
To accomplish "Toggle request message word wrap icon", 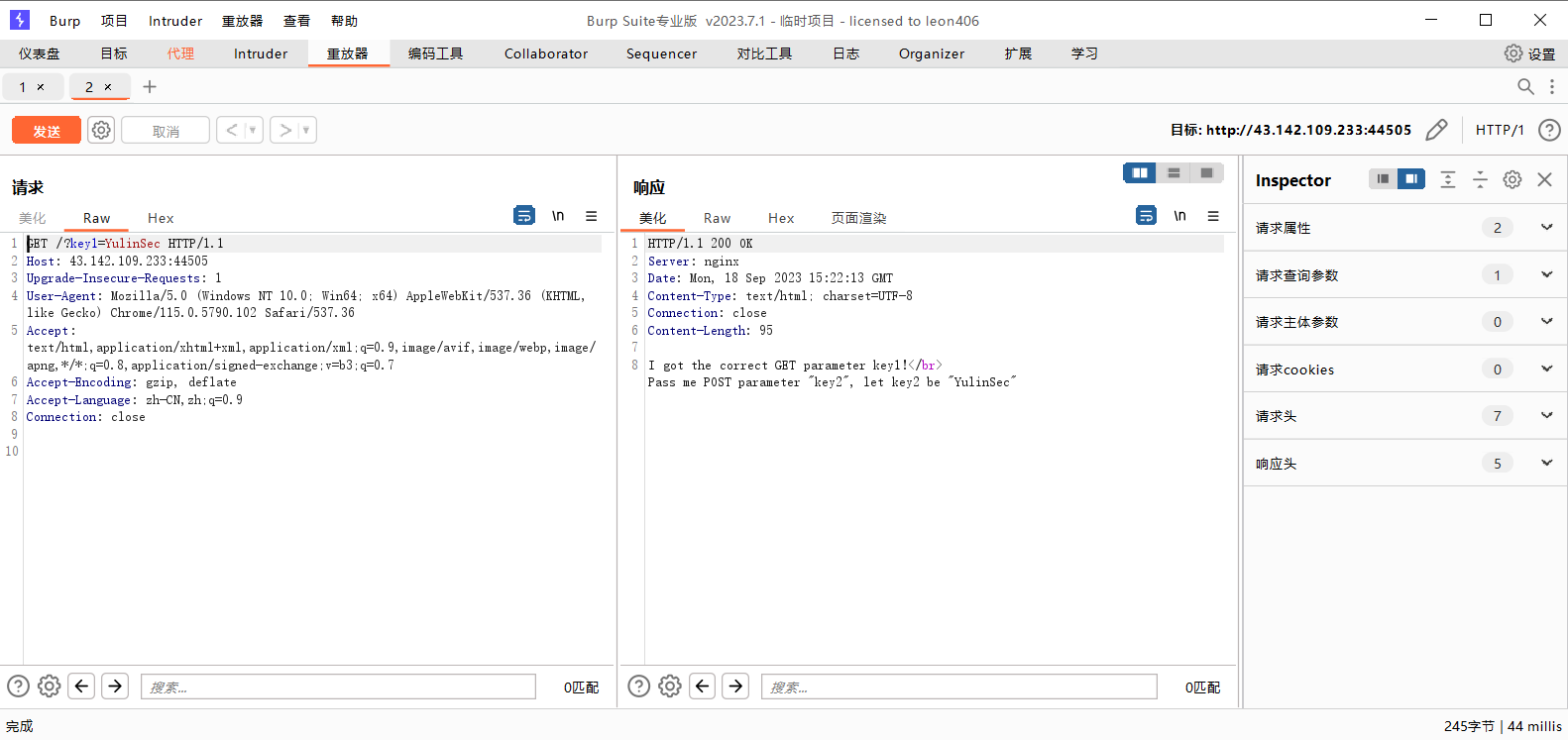I will 524,215.
